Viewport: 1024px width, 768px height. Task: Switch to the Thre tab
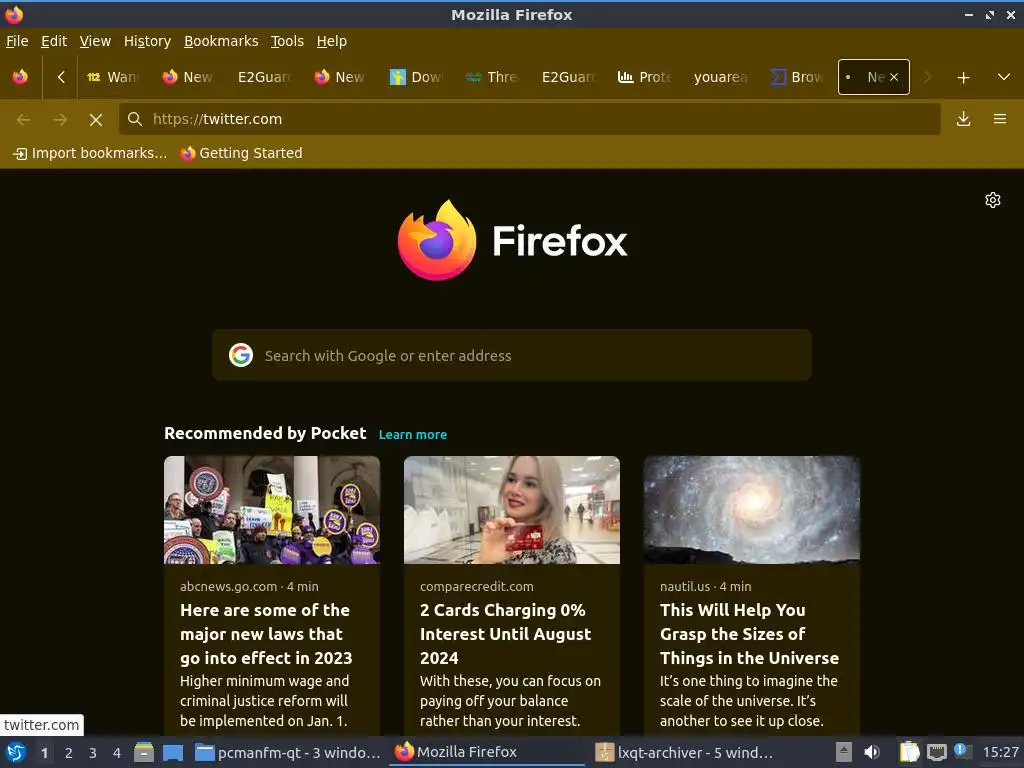494,77
